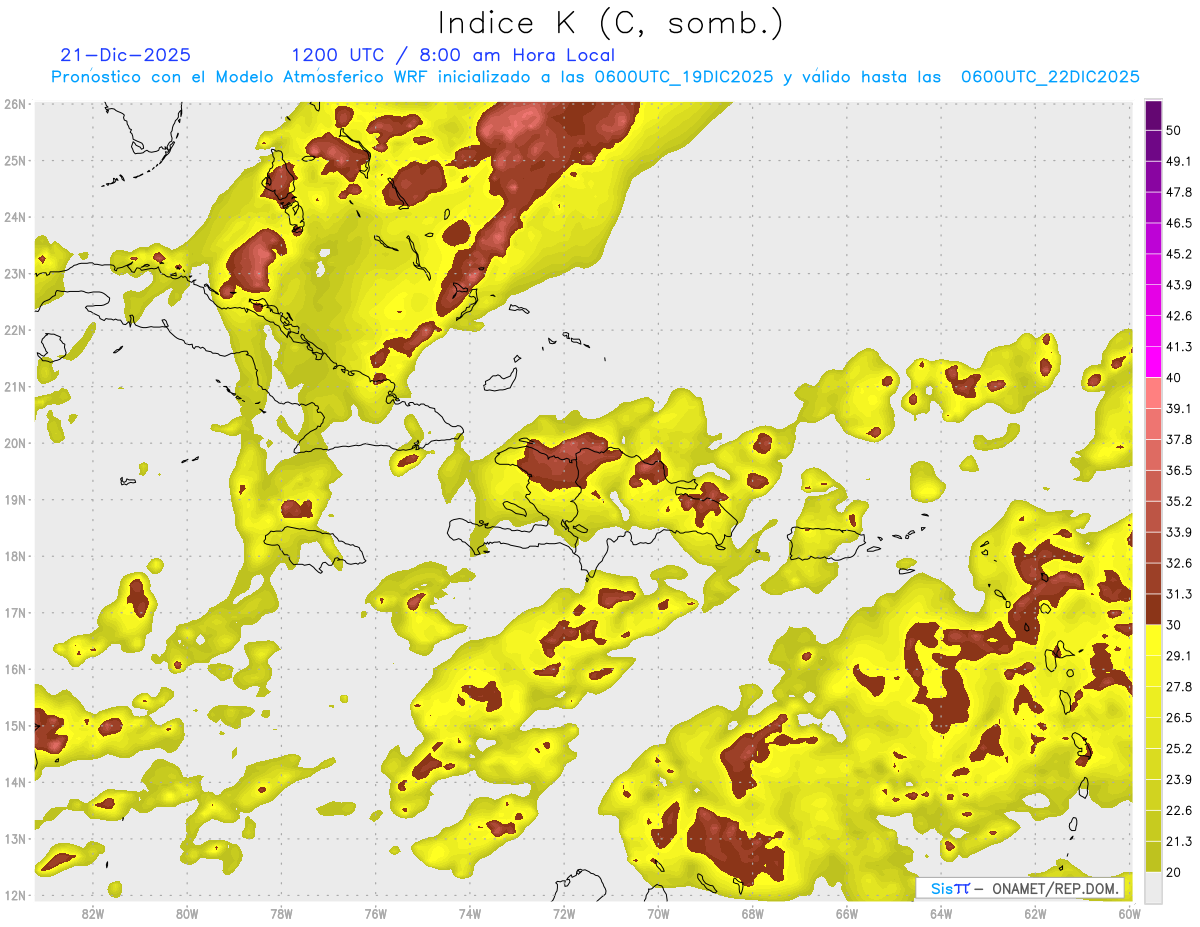This screenshot has width=1200, height=927.
Task: Click the colorbar value 40
Action: point(1173,377)
